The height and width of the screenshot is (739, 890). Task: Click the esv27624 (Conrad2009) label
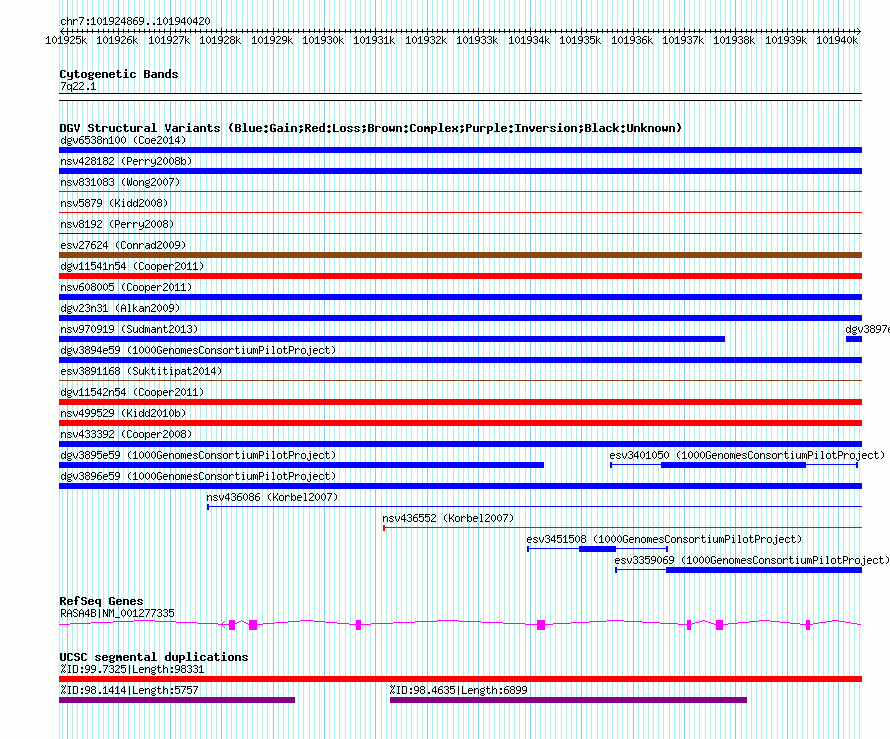coord(123,245)
